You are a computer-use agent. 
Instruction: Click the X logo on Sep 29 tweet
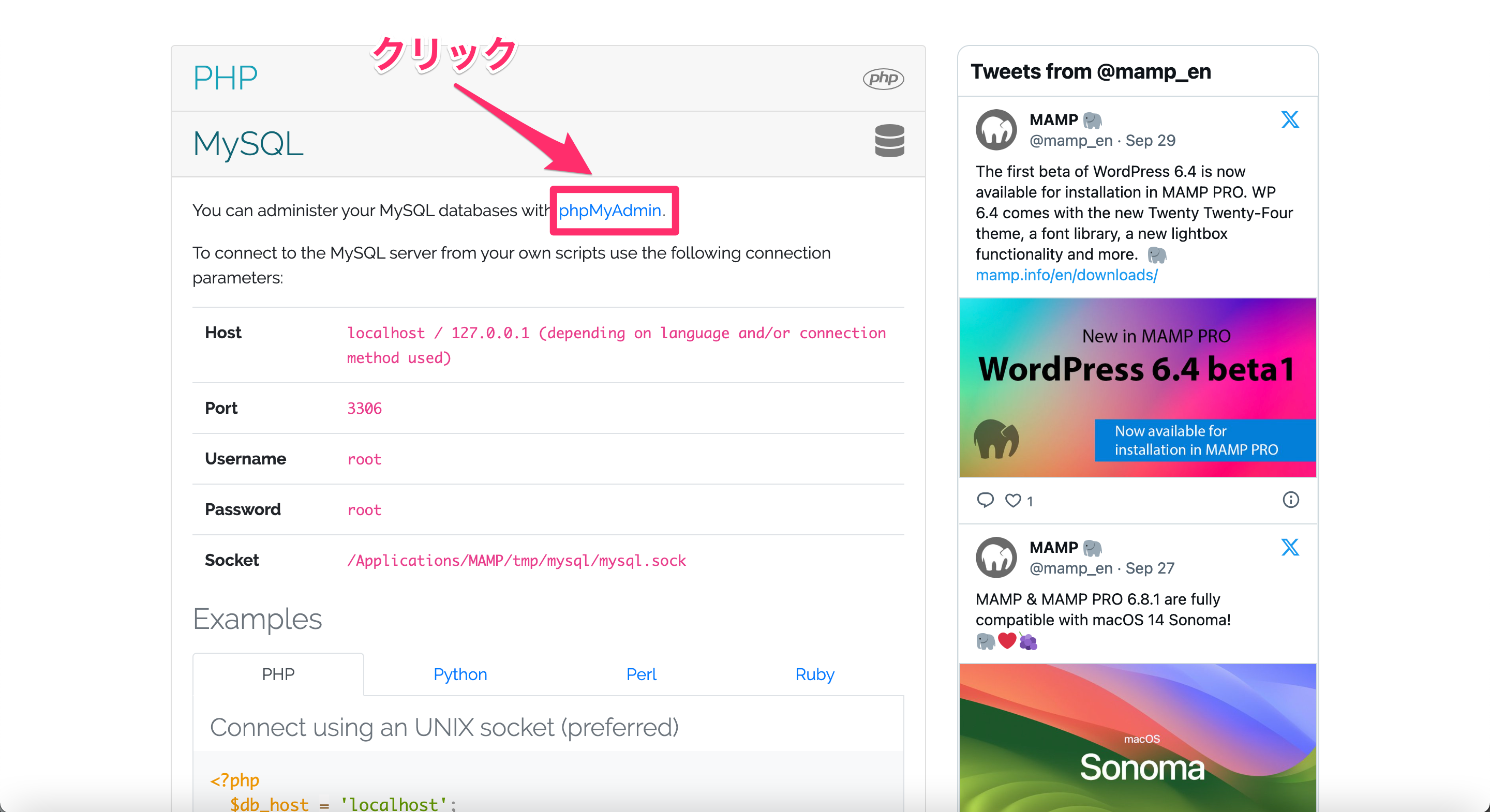pyautogui.click(x=1289, y=119)
